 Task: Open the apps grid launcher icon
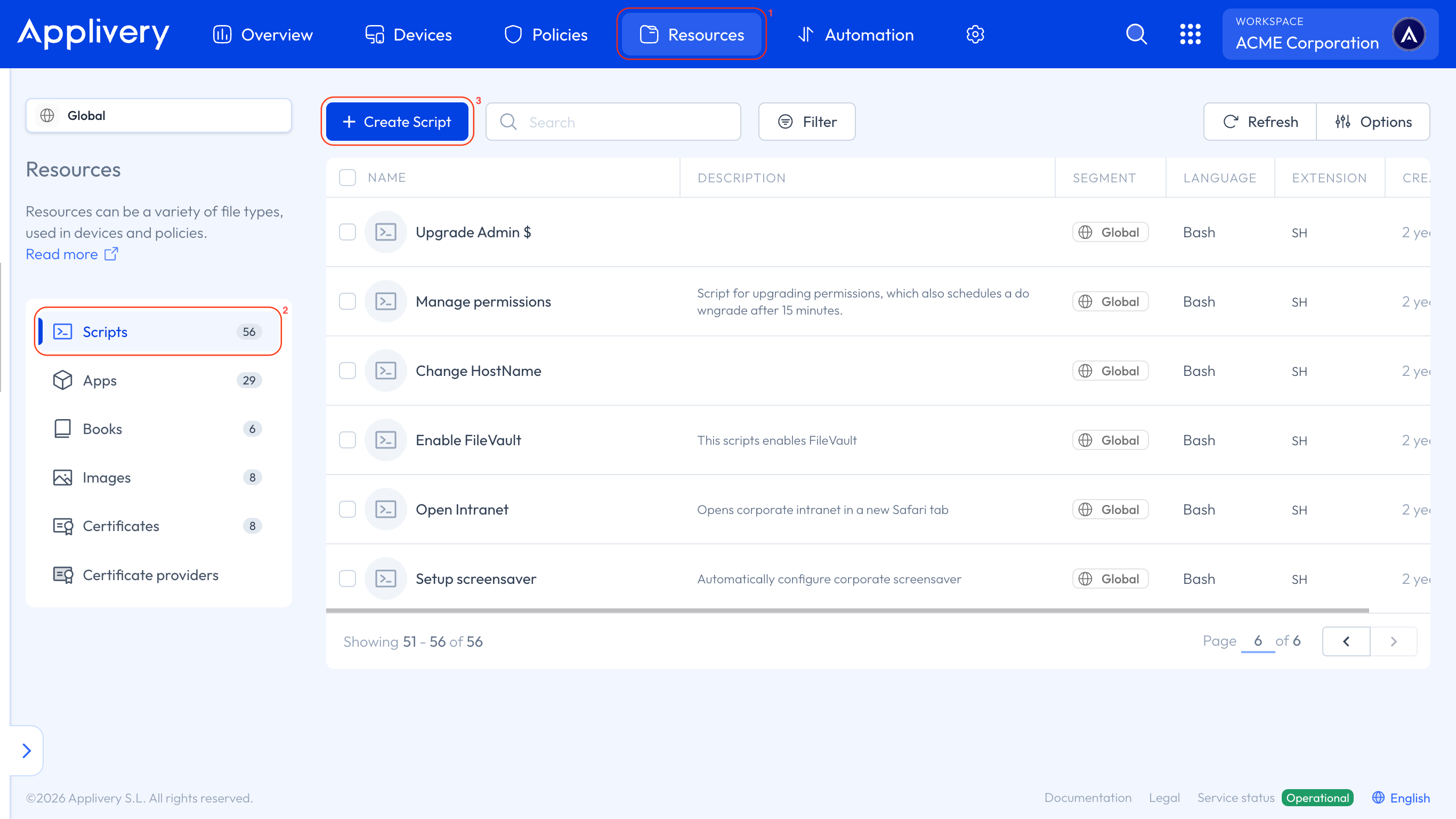(x=1190, y=35)
